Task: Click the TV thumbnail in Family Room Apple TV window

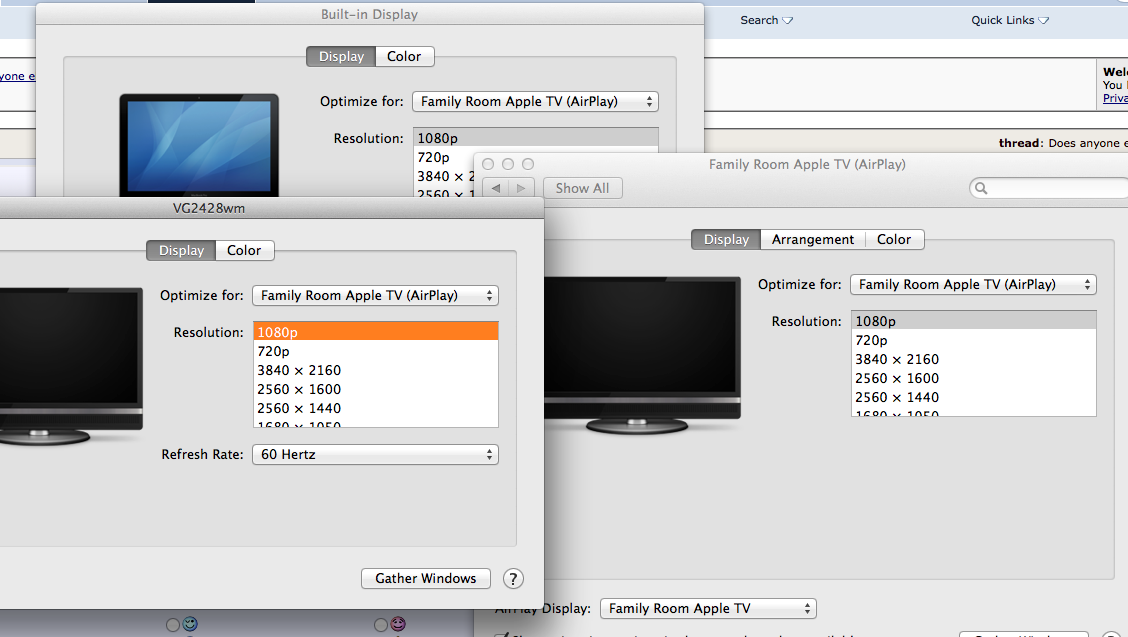Action: [x=642, y=354]
